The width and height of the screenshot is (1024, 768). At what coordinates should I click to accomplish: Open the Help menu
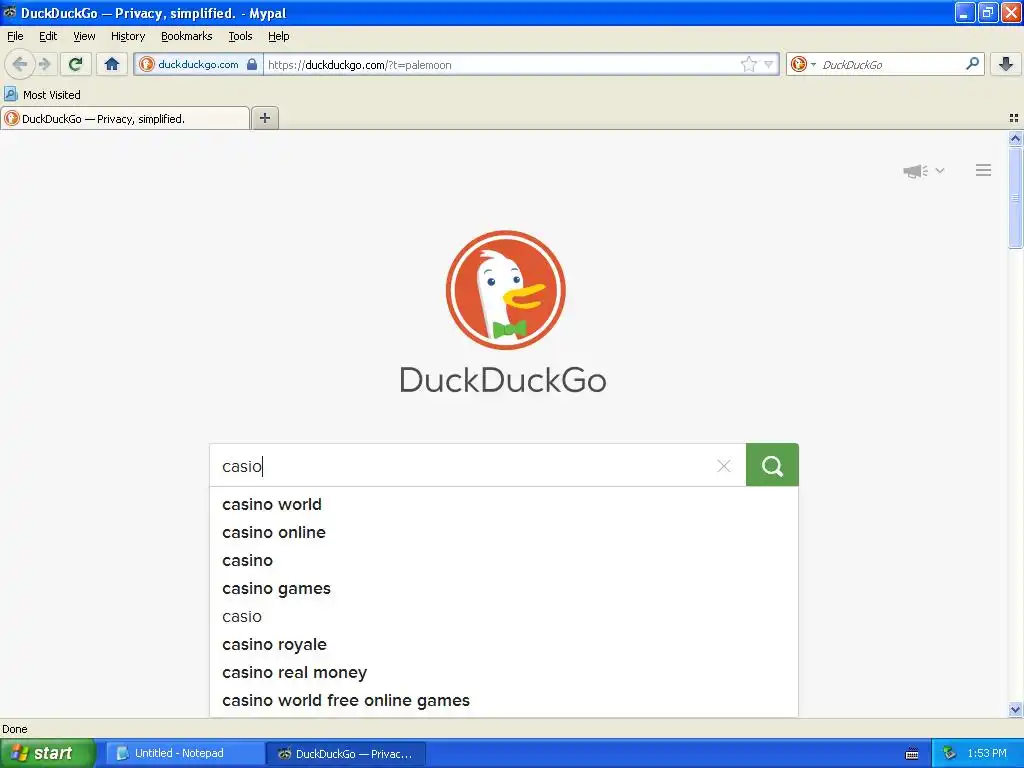point(279,36)
